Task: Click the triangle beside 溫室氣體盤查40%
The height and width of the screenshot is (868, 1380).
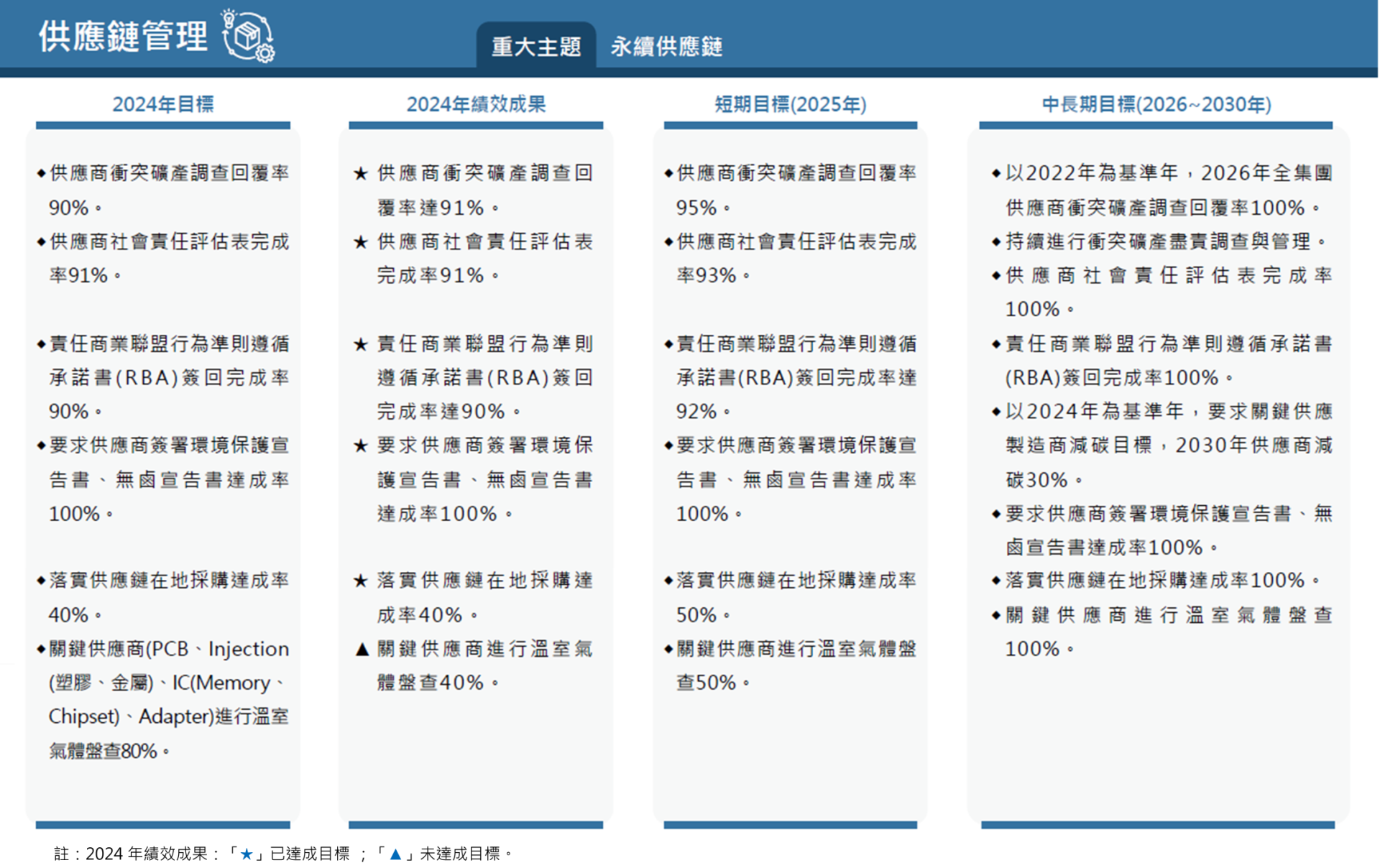Action: point(362,650)
